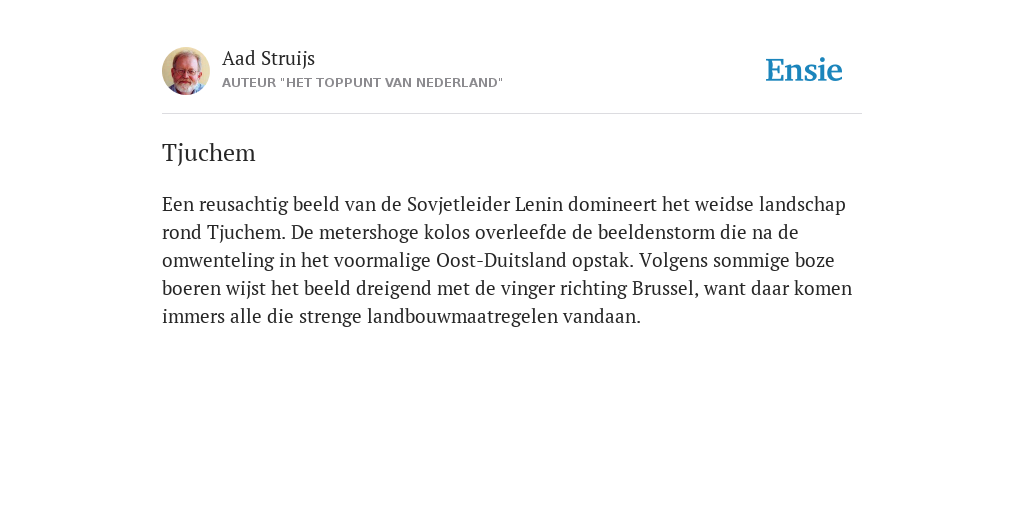Click the word Lenin in the paragraph
Image resolution: width=1024 pixels, height=512 pixels.
[x=539, y=204]
